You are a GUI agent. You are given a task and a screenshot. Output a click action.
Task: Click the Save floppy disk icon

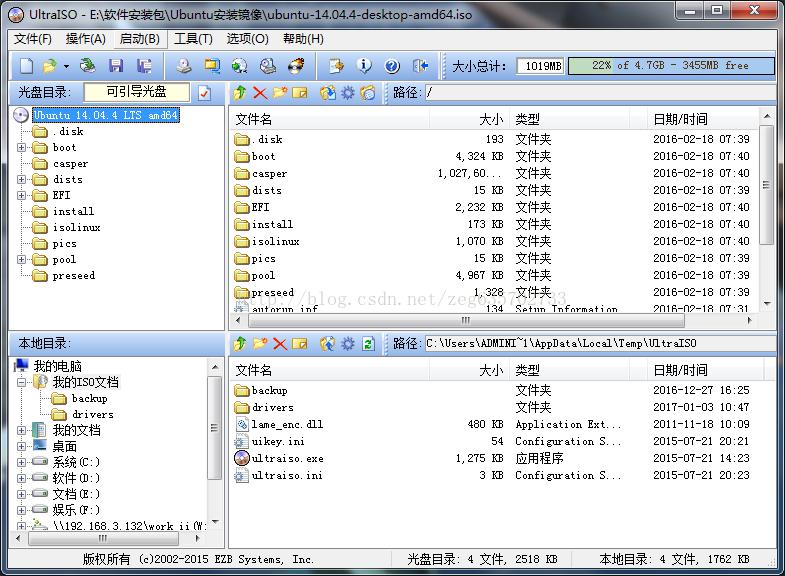click(x=116, y=66)
